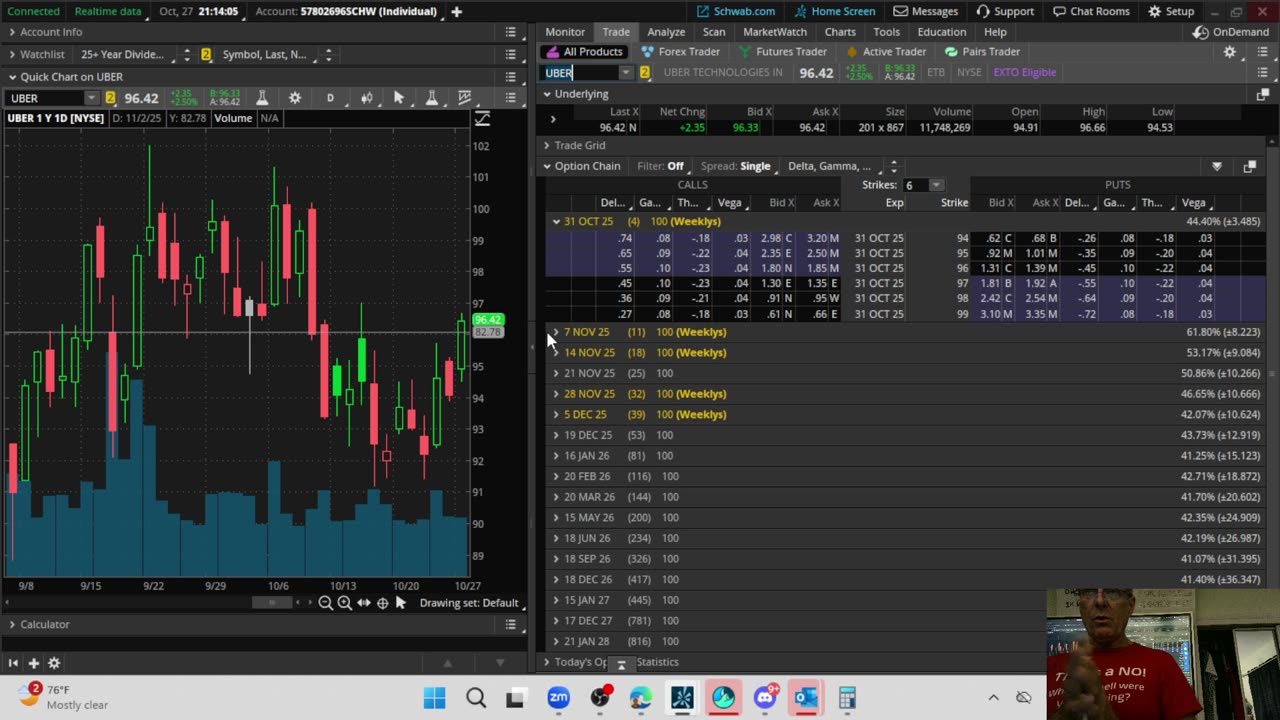Open Messages from the top bar
This screenshot has width=1280, height=720.
click(926, 11)
